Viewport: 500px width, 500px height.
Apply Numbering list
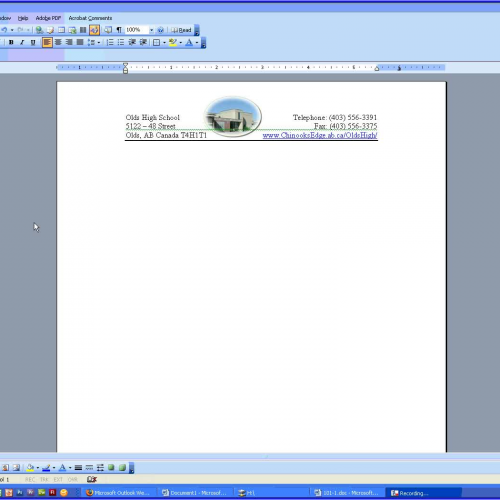[x=110, y=42]
